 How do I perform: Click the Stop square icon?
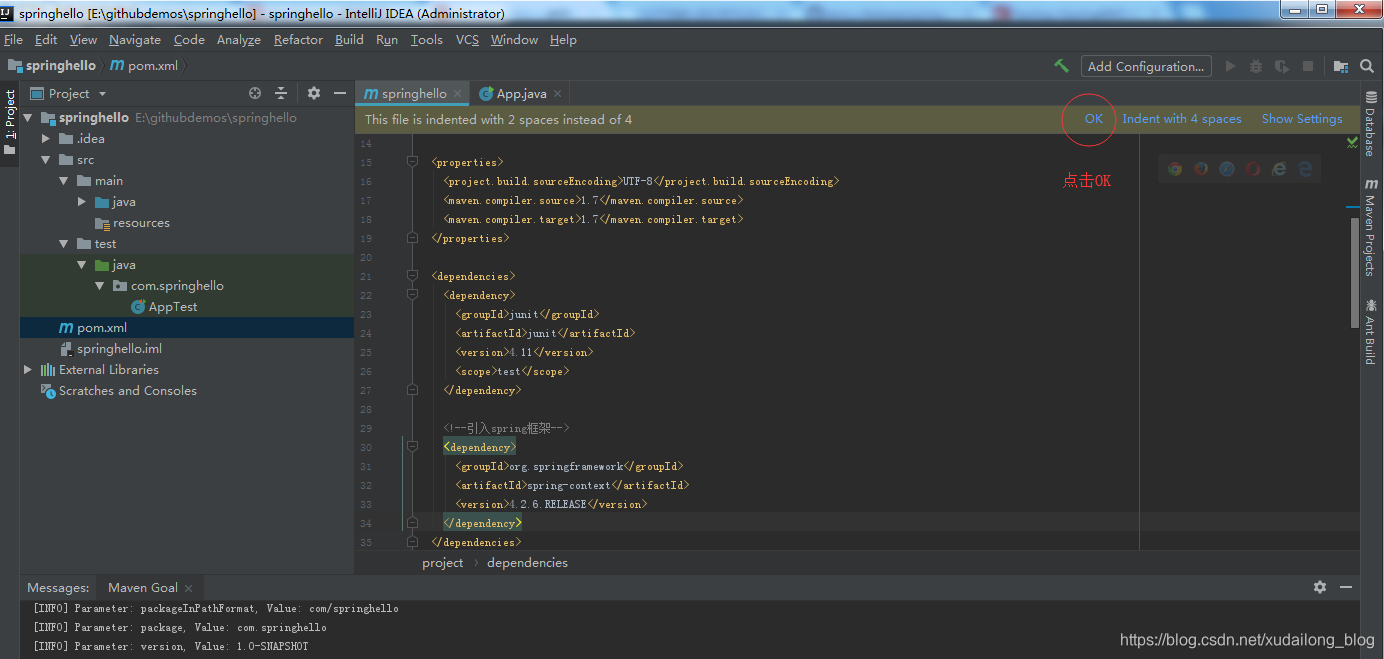[x=1308, y=66]
